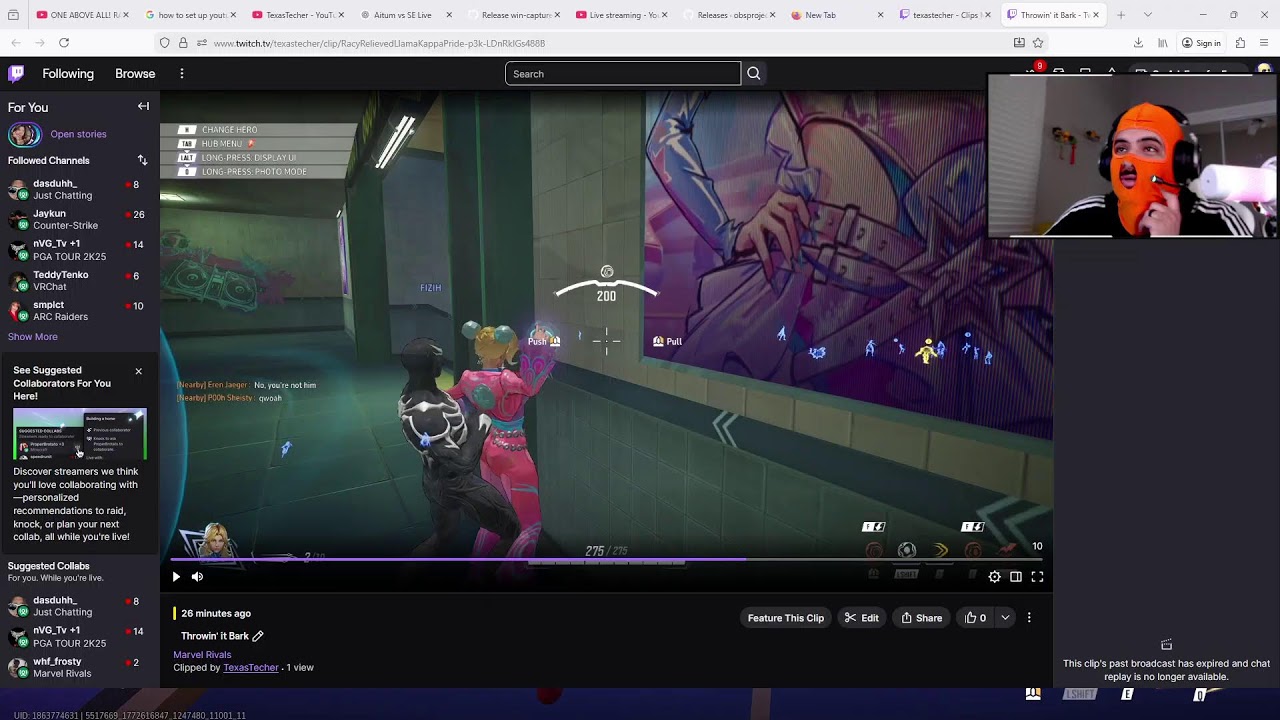Viewport: 1280px width, 720px height.
Task: Close the New Tab tab
Action: [x=880, y=15]
